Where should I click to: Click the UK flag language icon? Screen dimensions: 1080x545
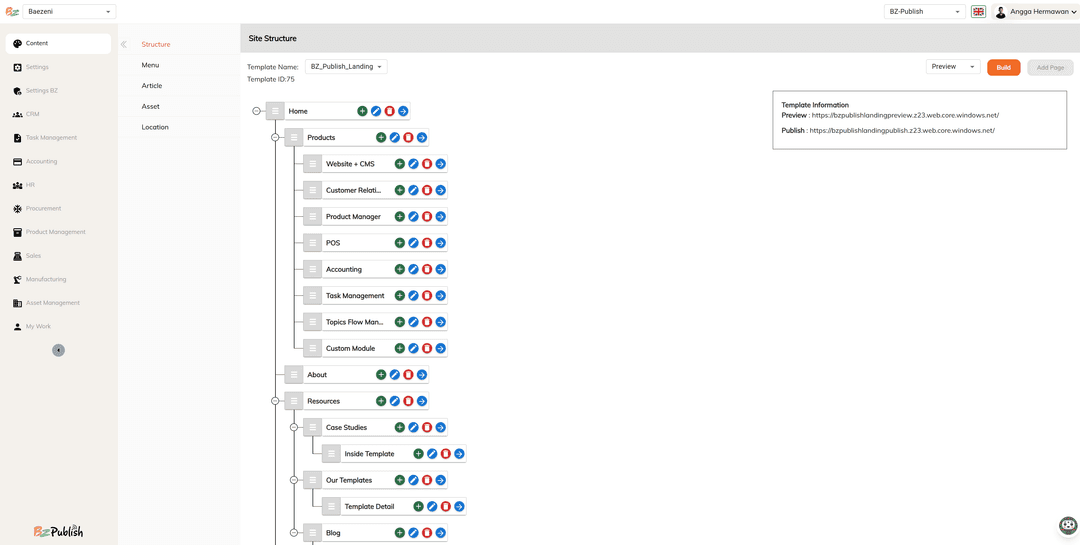point(978,12)
